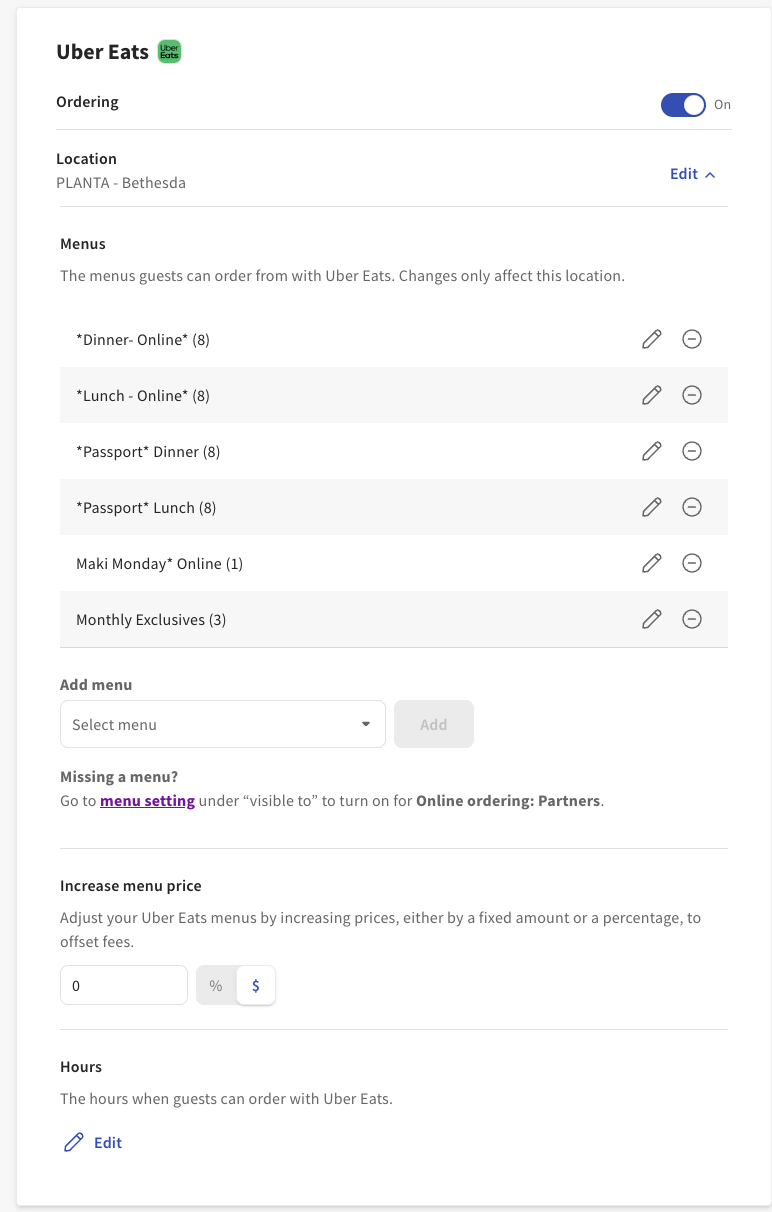Click the remove icon next to *Dinner- Online*

coord(692,339)
